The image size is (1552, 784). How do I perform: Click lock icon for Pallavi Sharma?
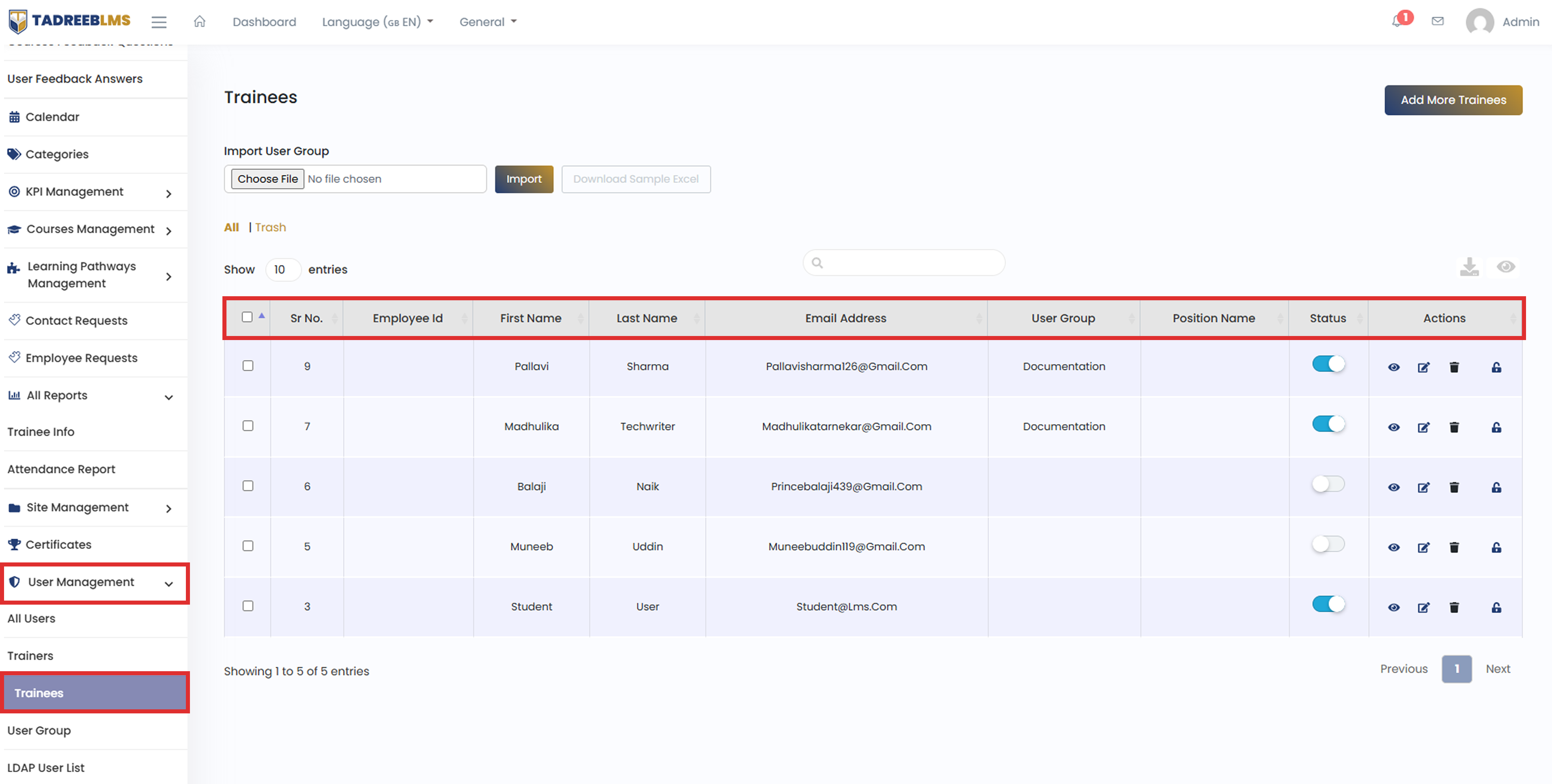[1496, 367]
